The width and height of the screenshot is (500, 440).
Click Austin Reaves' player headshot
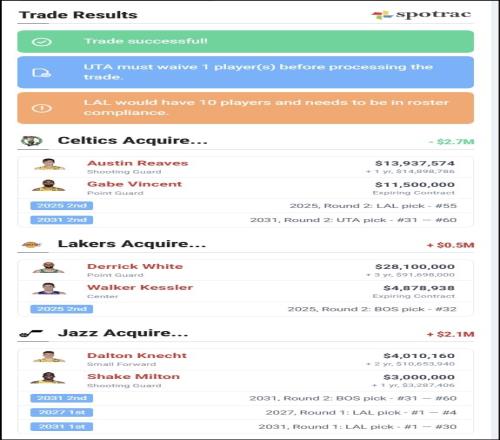[49, 164]
